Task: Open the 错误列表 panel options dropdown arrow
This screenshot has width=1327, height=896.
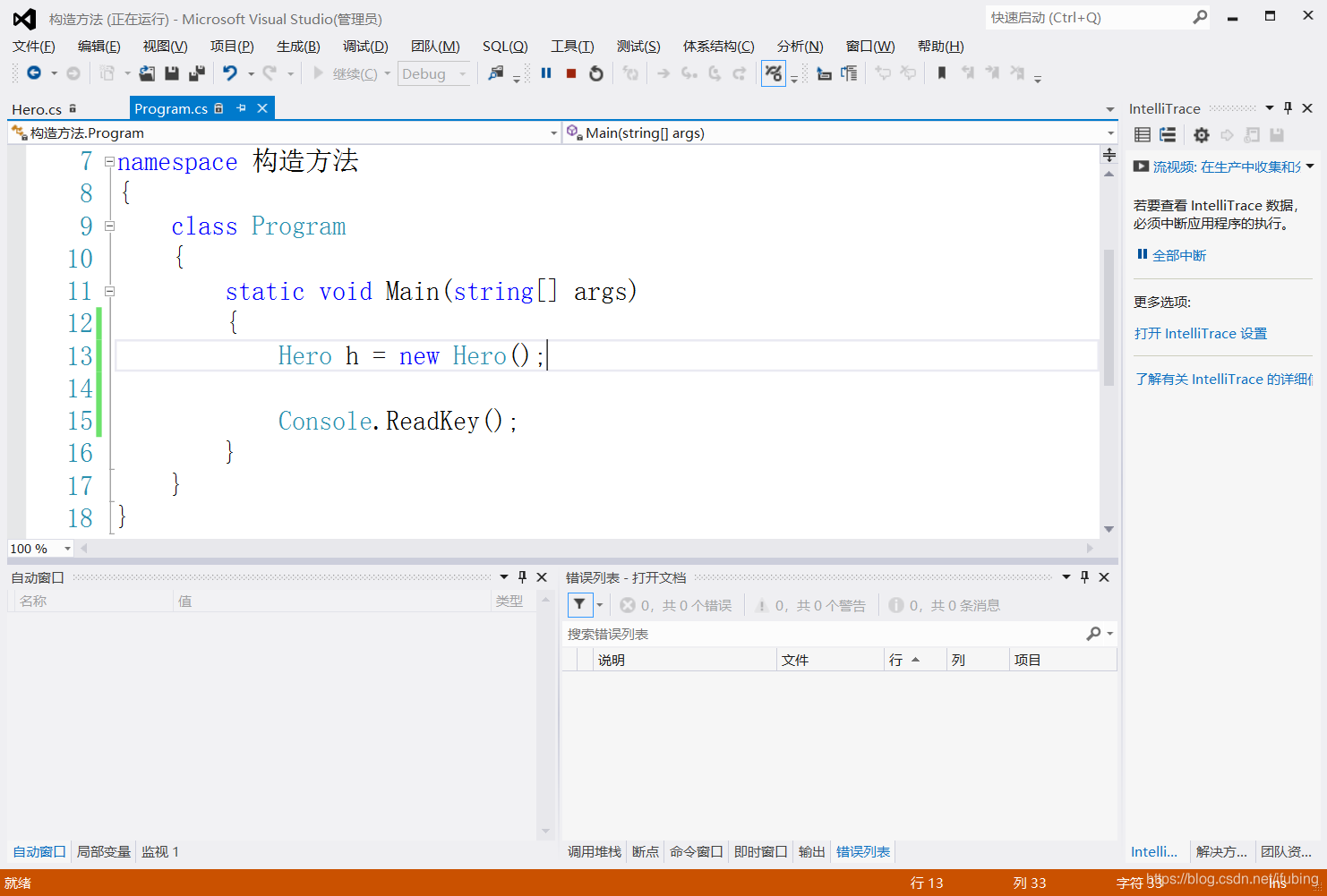Action: pos(1066,577)
